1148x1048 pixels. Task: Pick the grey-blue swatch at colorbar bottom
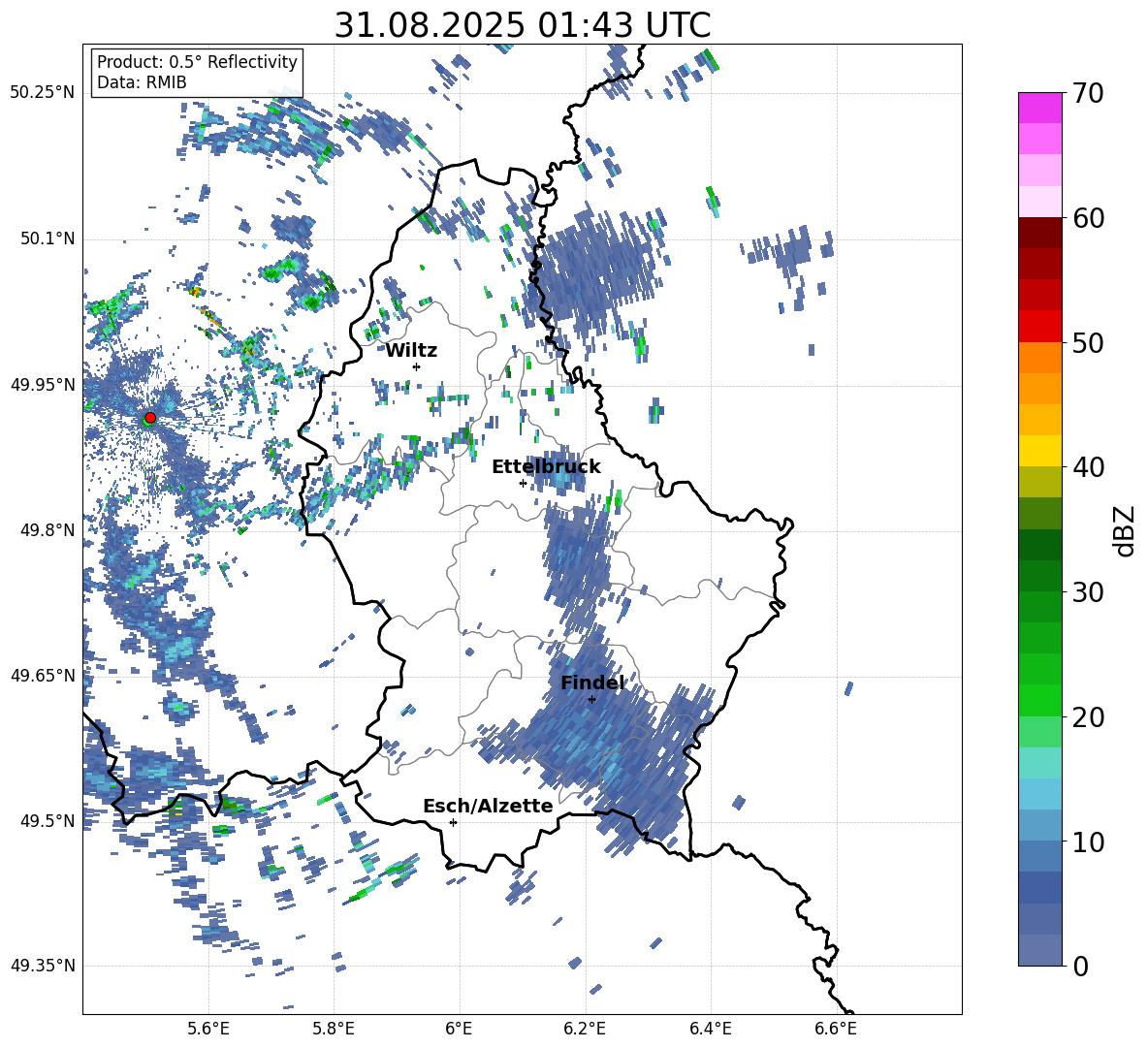[x=1039, y=950]
